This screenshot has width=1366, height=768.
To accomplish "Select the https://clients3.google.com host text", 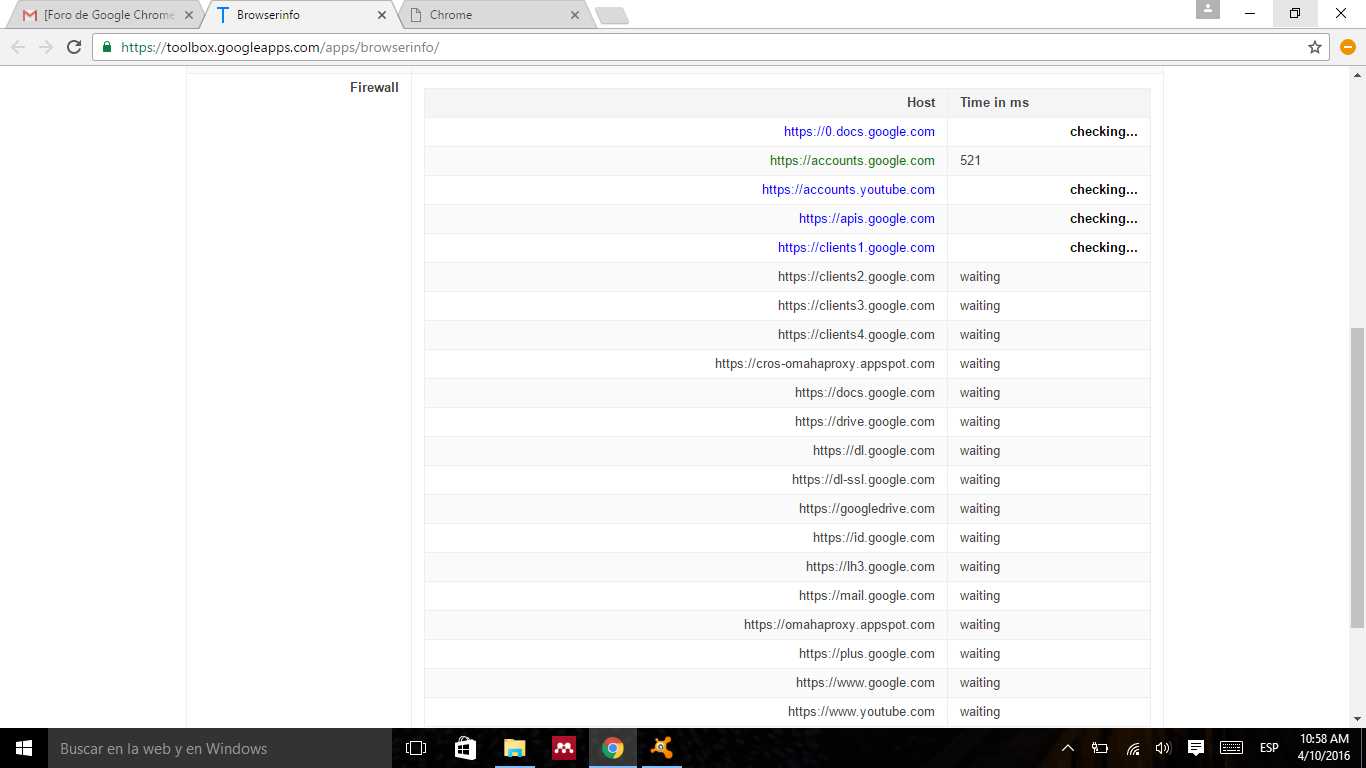I will point(856,306).
